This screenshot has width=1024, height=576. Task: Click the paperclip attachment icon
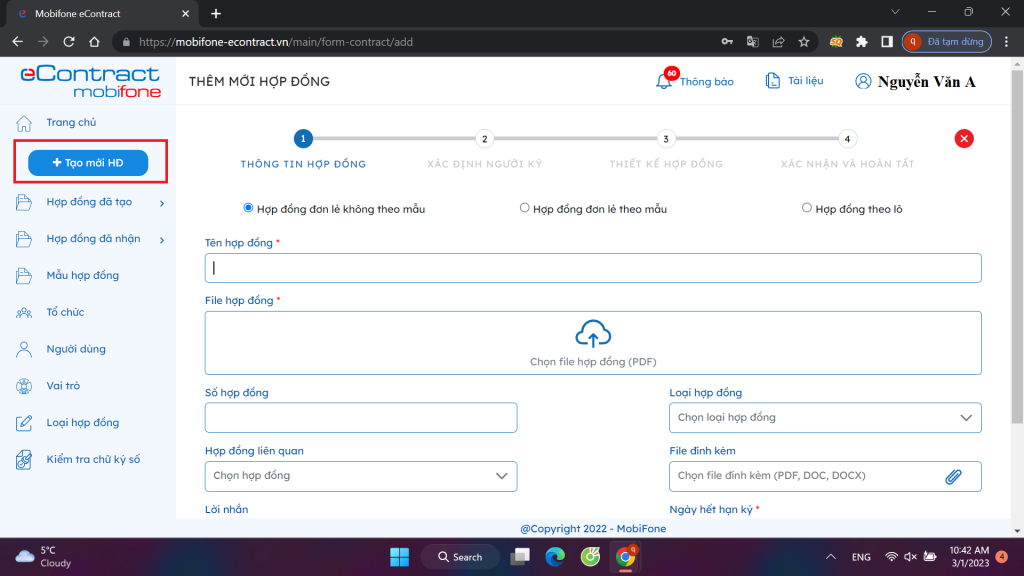pos(953,476)
